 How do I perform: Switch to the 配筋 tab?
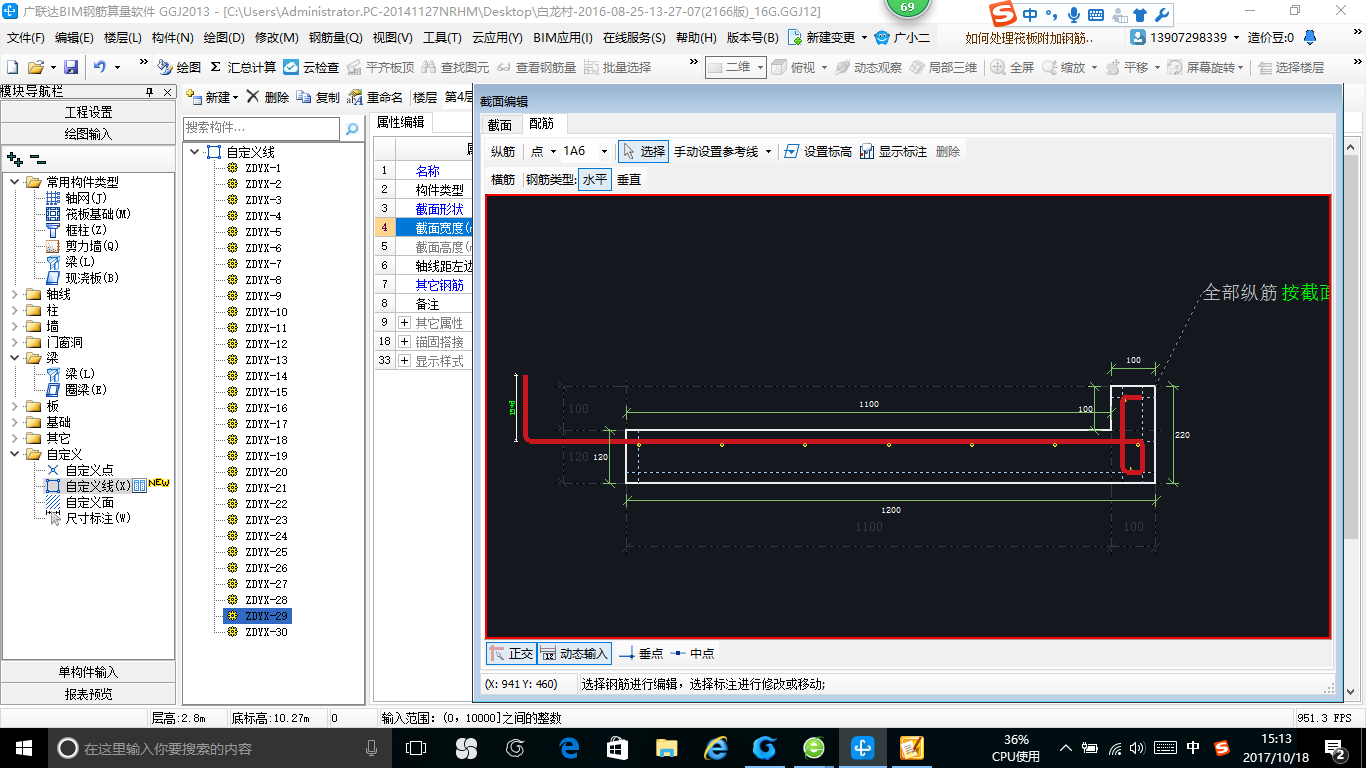(x=542, y=124)
